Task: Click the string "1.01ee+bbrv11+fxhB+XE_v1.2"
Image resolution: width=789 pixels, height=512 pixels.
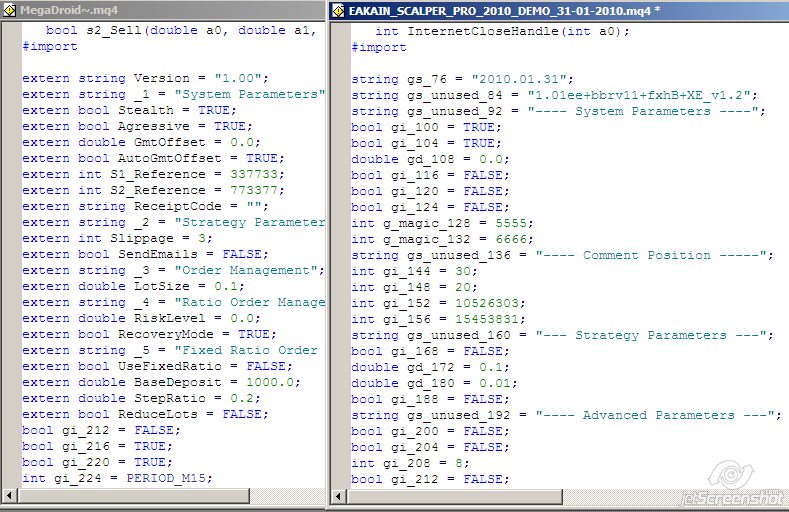Action: tap(639, 96)
